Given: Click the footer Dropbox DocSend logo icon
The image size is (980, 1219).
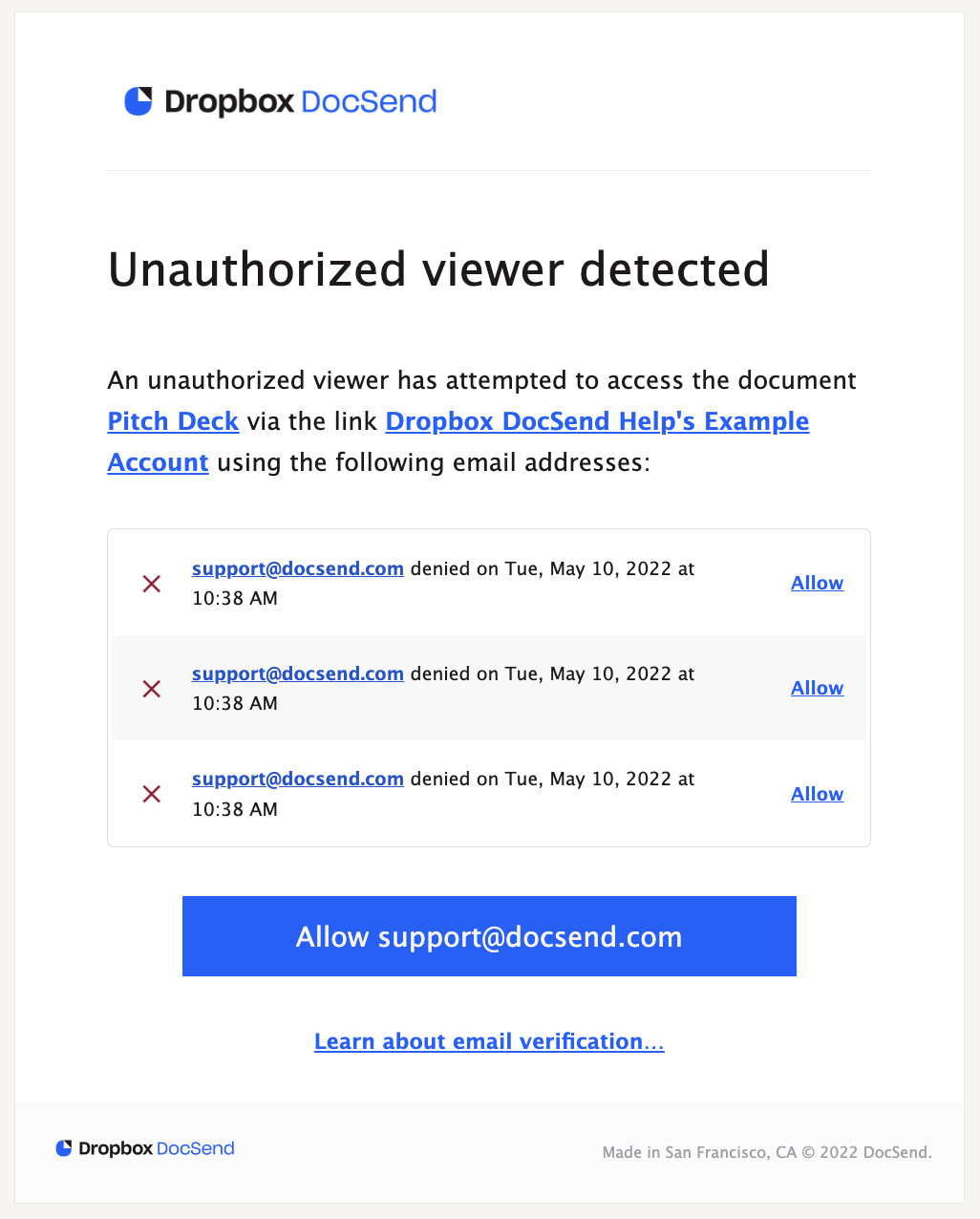Looking at the screenshot, I should [64, 1148].
